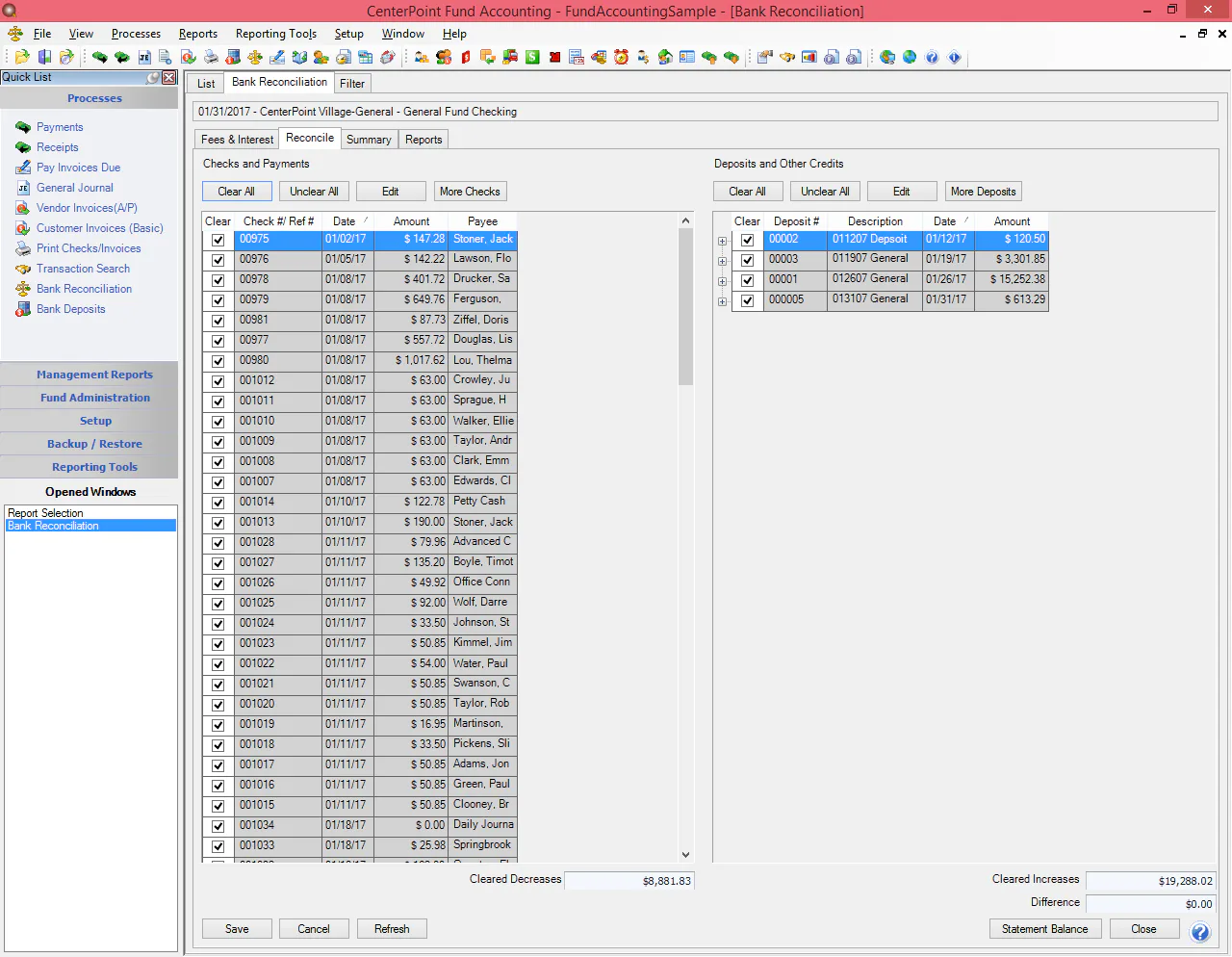Toggle the Clear checkbox for check 001034
This screenshot has width=1232, height=957.
tap(218, 826)
